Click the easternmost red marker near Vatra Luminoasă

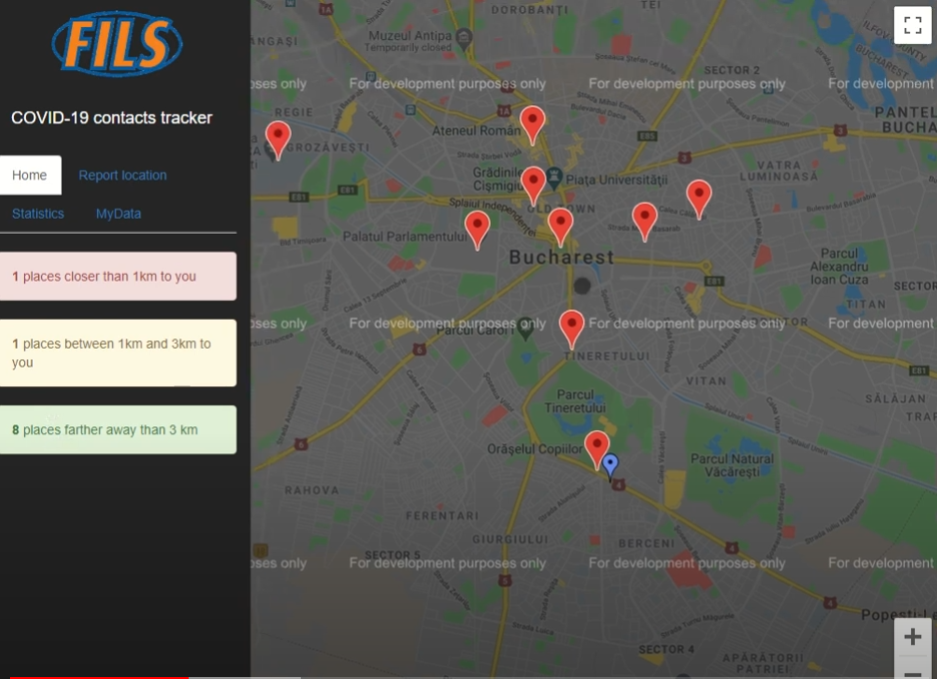[699, 197]
